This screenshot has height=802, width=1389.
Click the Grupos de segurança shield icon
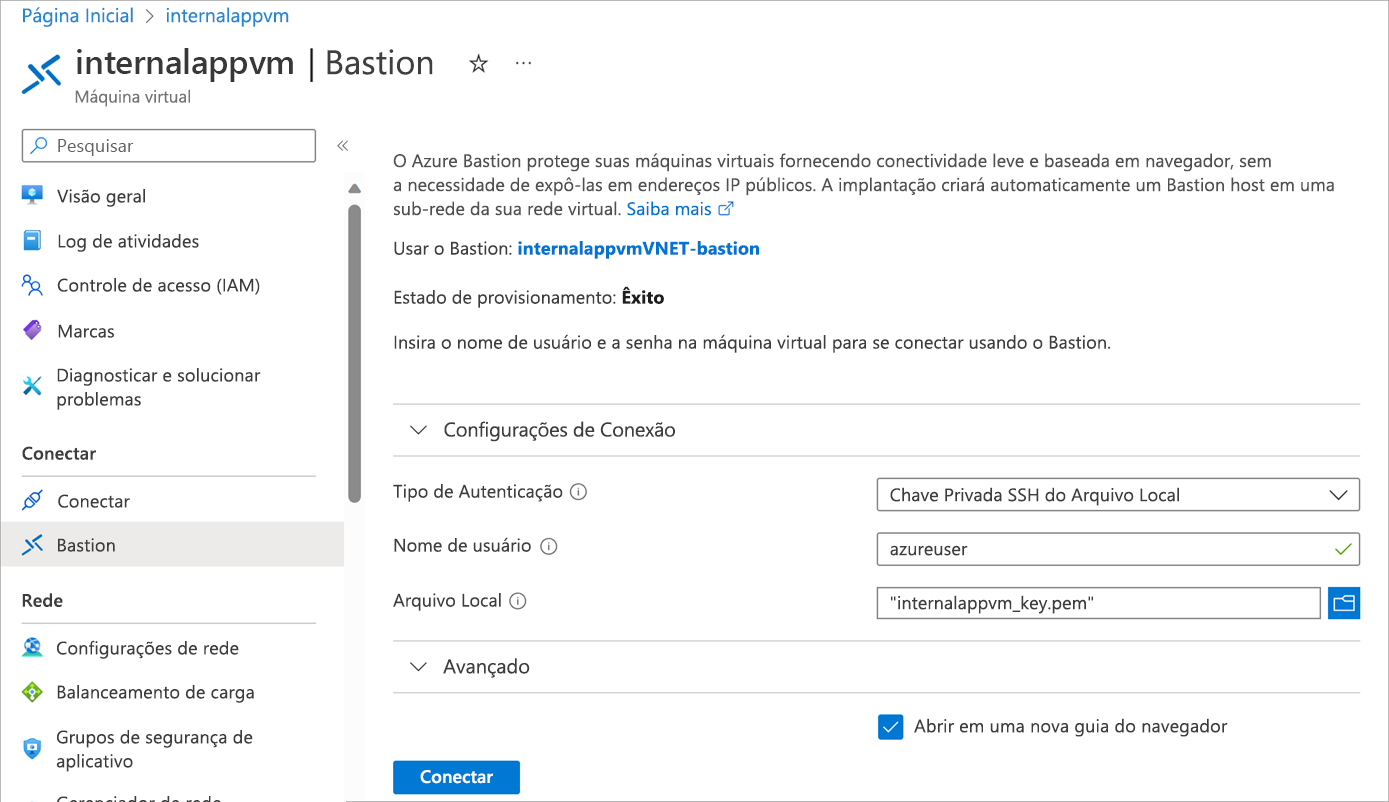33,748
